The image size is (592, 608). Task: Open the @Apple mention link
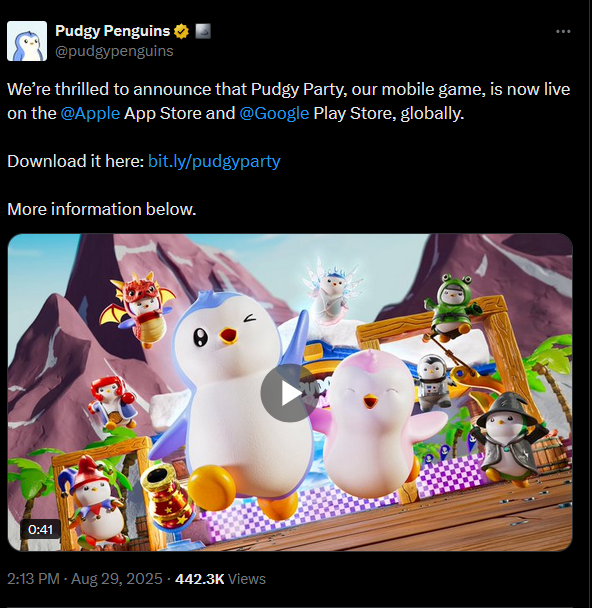[90, 113]
